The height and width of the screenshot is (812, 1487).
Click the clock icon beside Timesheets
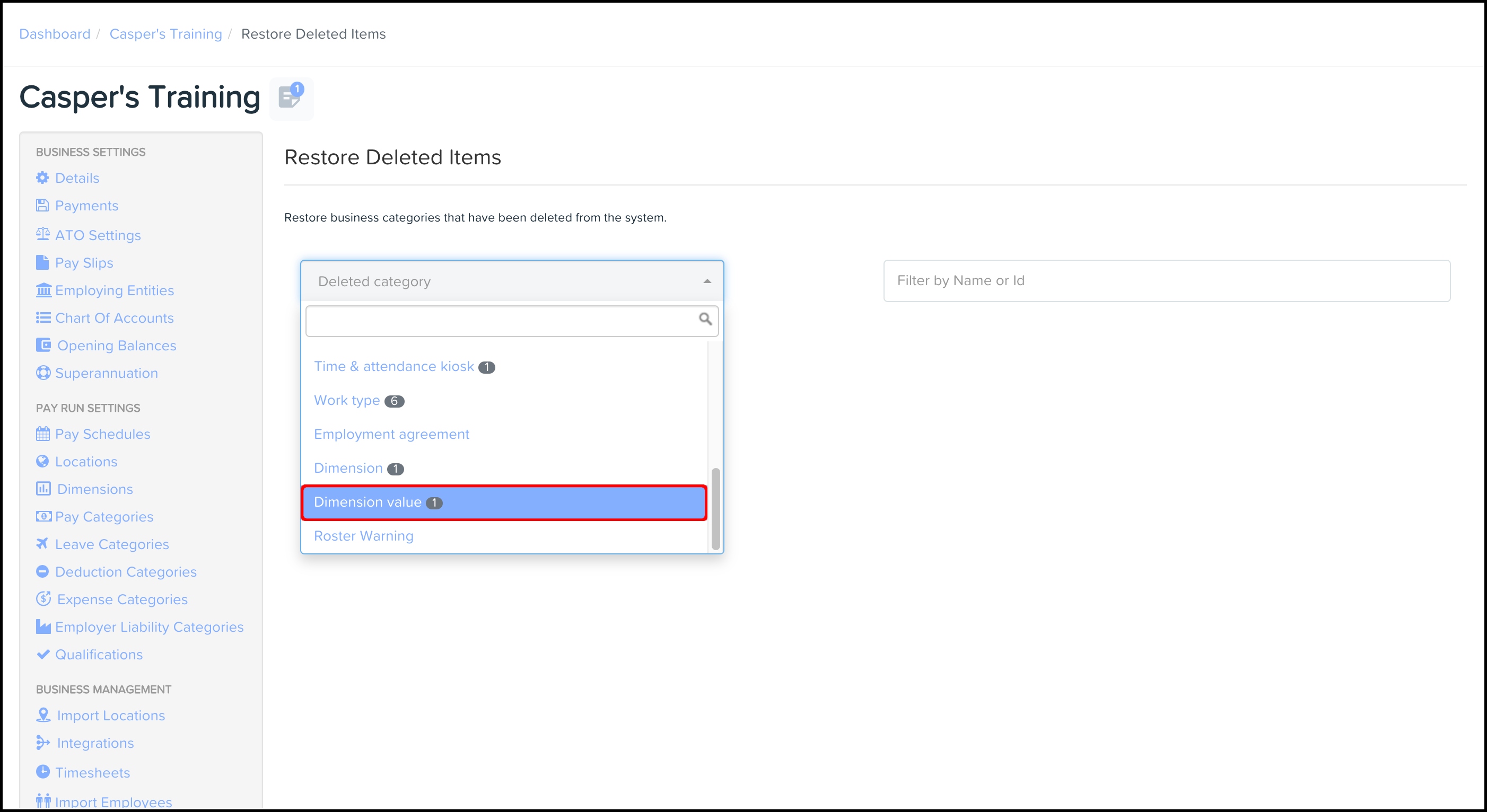pos(43,772)
